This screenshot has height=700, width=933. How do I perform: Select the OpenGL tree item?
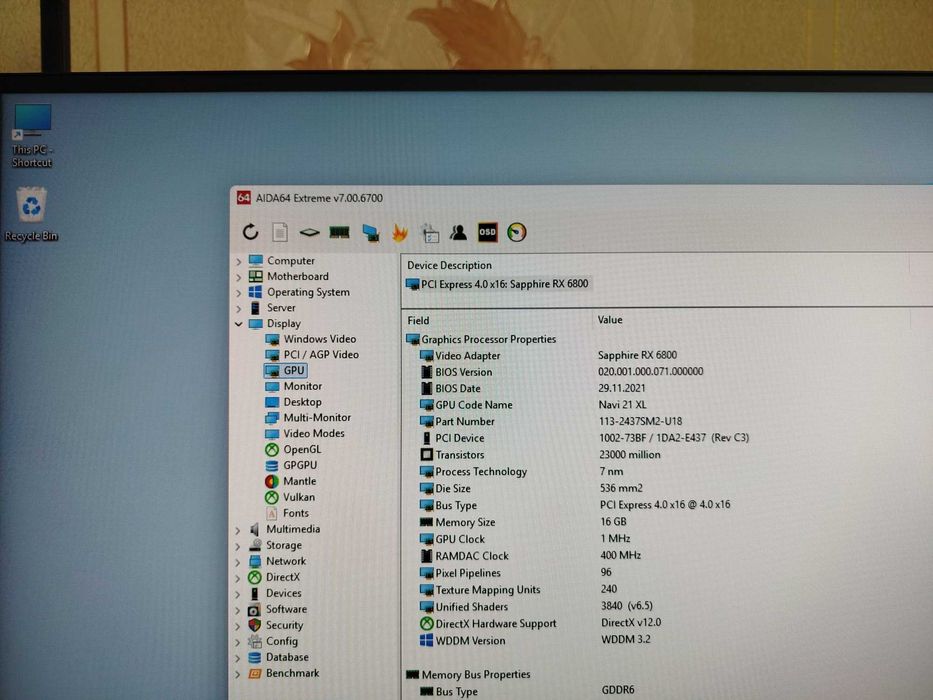click(293, 449)
